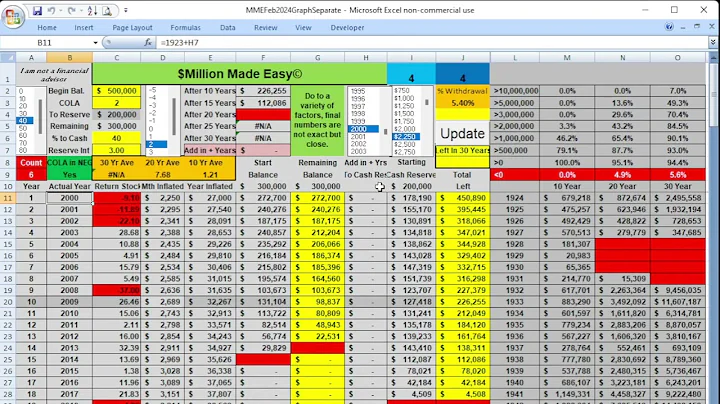Click the Update button
720x404 pixels.
click(x=462, y=133)
